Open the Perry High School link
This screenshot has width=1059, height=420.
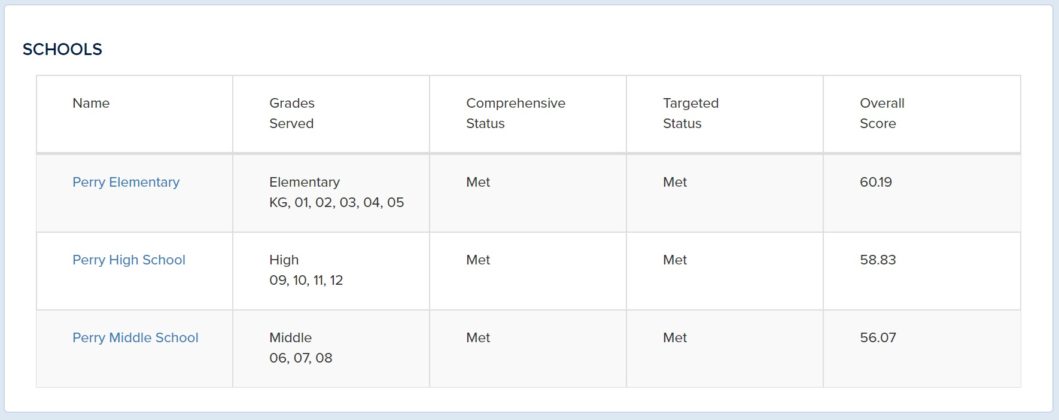point(128,260)
